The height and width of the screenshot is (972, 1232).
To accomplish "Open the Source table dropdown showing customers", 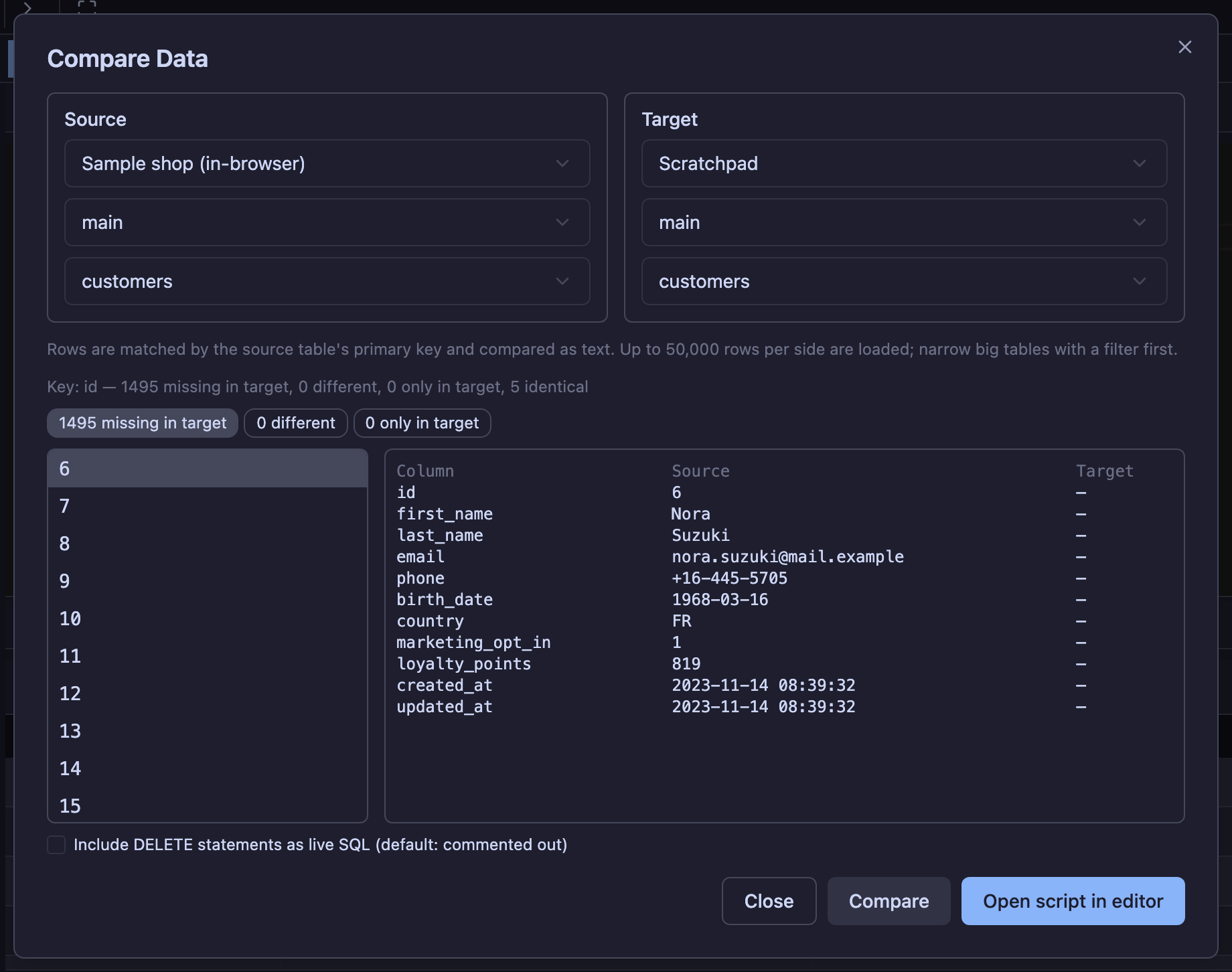I will (x=327, y=281).
